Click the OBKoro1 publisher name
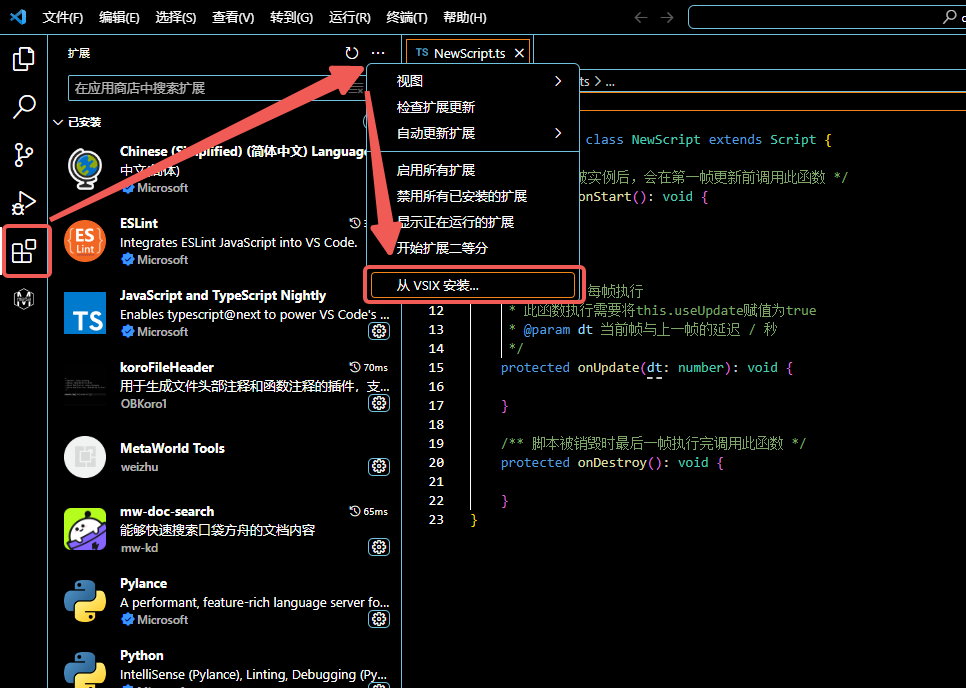The height and width of the screenshot is (688, 966). click(144, 404)
